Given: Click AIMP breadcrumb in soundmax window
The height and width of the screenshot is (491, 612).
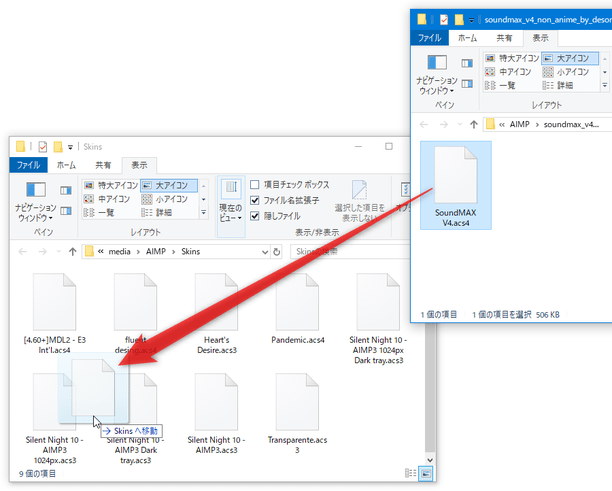Looking at the screenshot, I should pos(519,125).
